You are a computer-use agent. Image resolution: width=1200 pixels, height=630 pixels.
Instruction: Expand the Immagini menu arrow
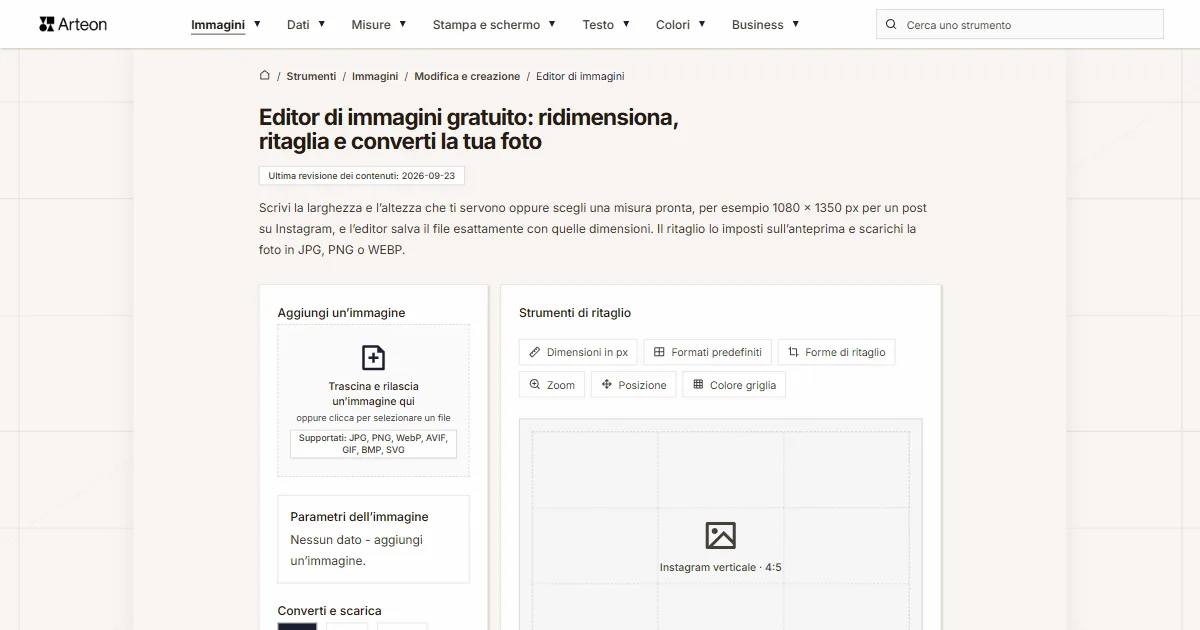point(257,24)
